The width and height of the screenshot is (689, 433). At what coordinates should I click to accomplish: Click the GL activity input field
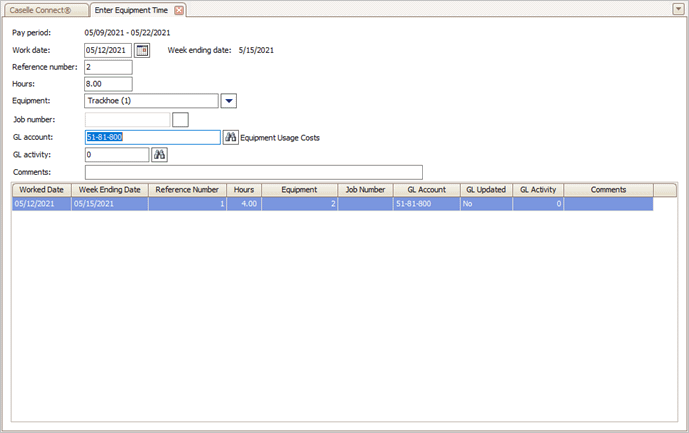click(x=117, y=155)
